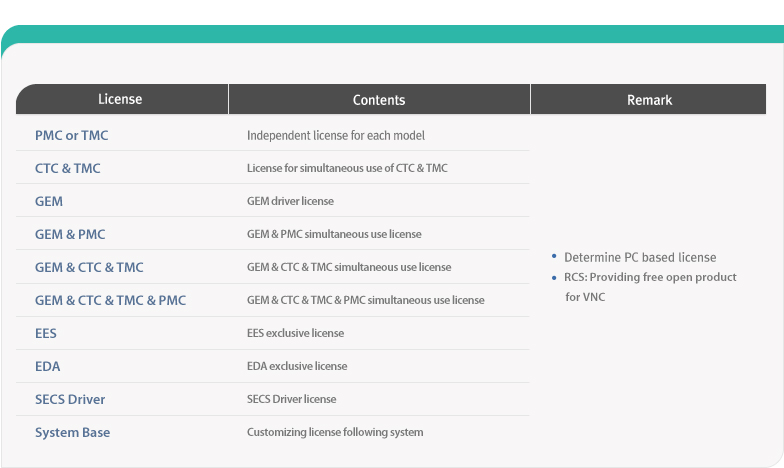
Task: Click the SECS Driver license label
Action: point(70,399)
